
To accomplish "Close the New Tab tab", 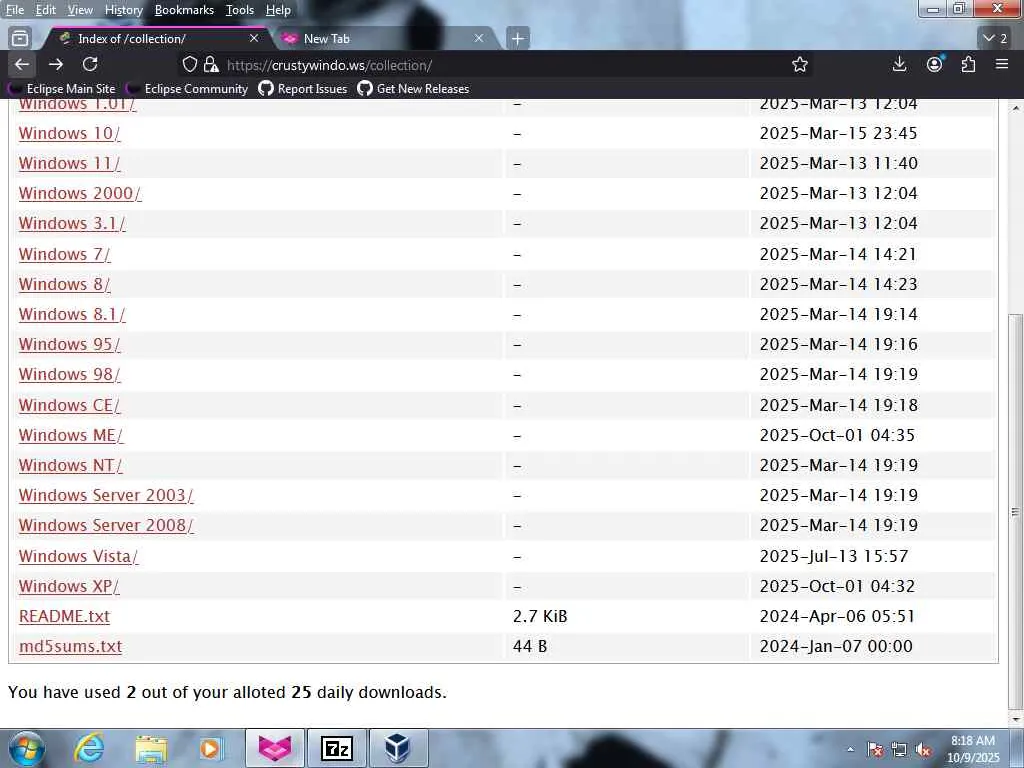I will click(479, 39).
